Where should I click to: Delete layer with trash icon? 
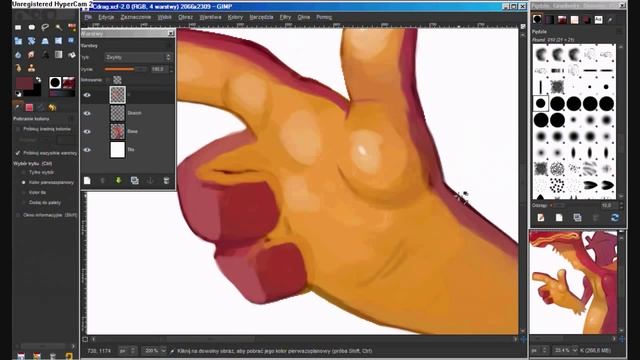[166, 180]
